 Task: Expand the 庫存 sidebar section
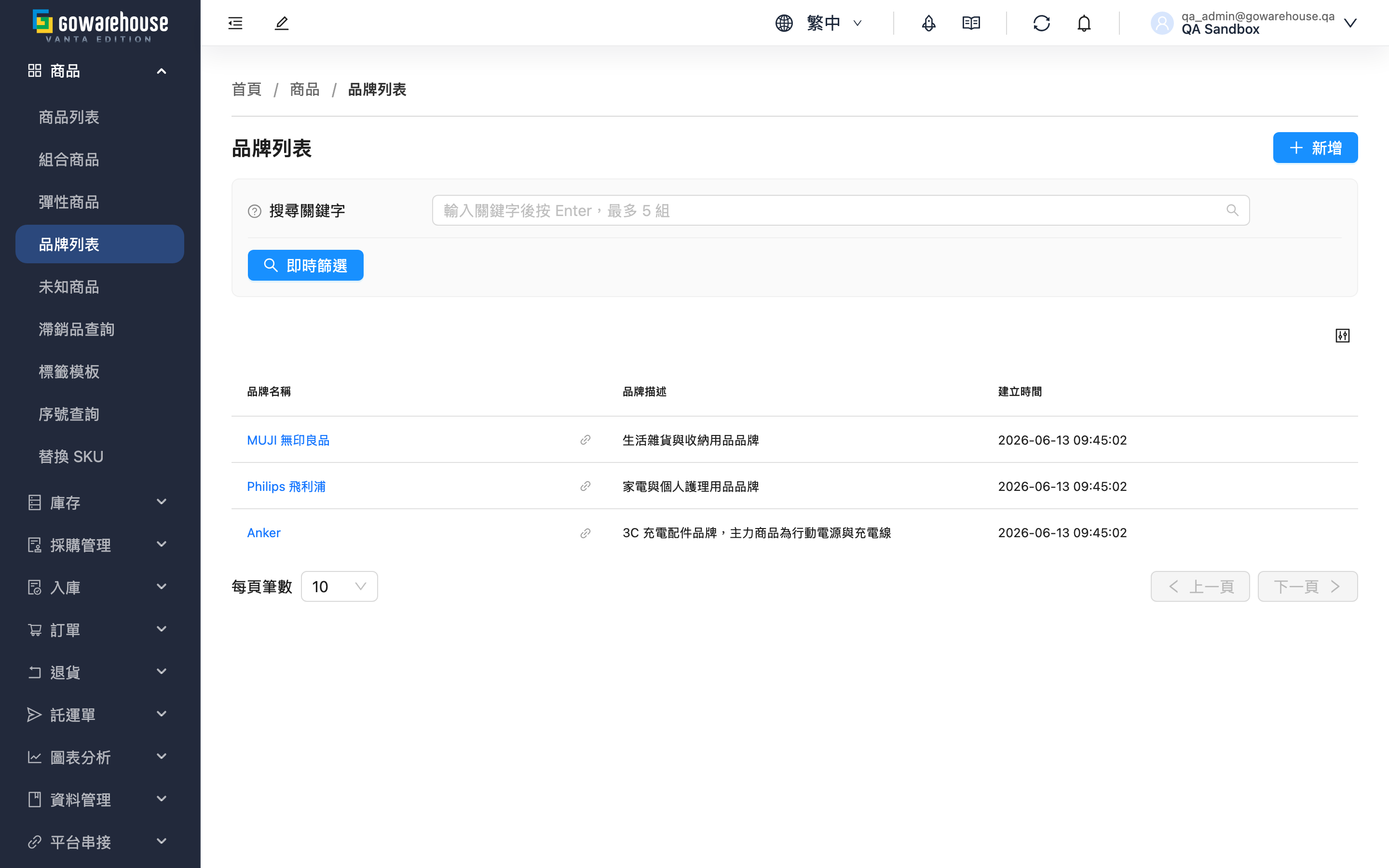(x=100, y=502)
